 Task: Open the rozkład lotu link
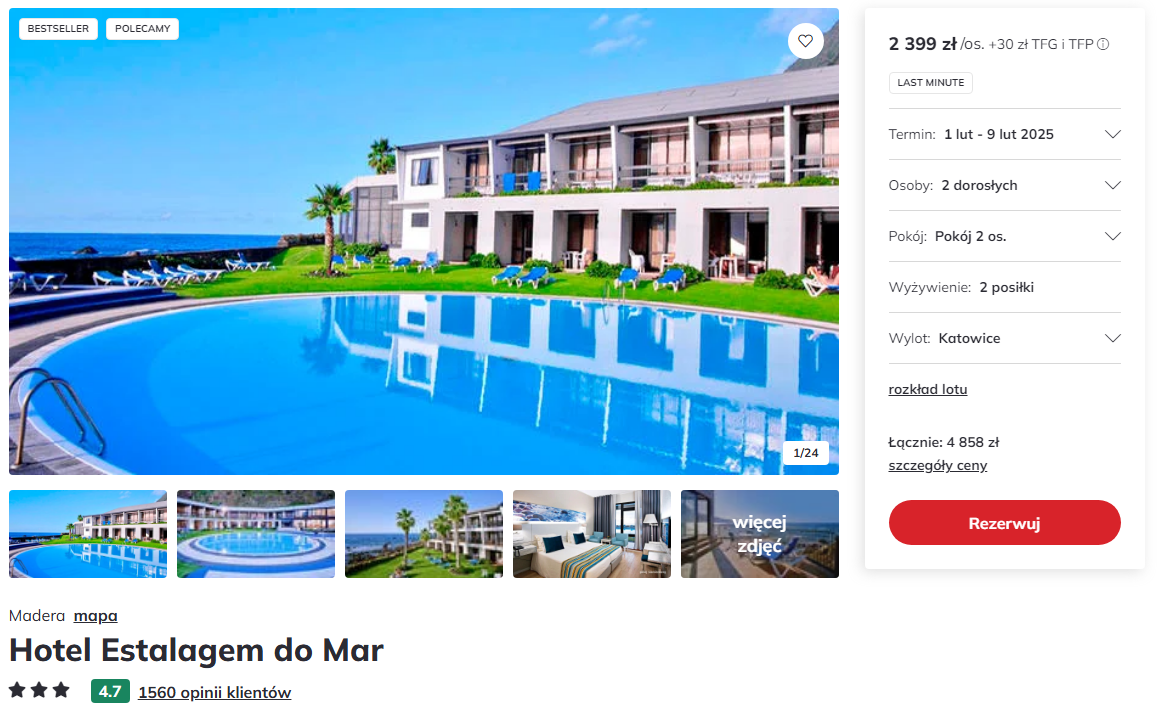928,389
